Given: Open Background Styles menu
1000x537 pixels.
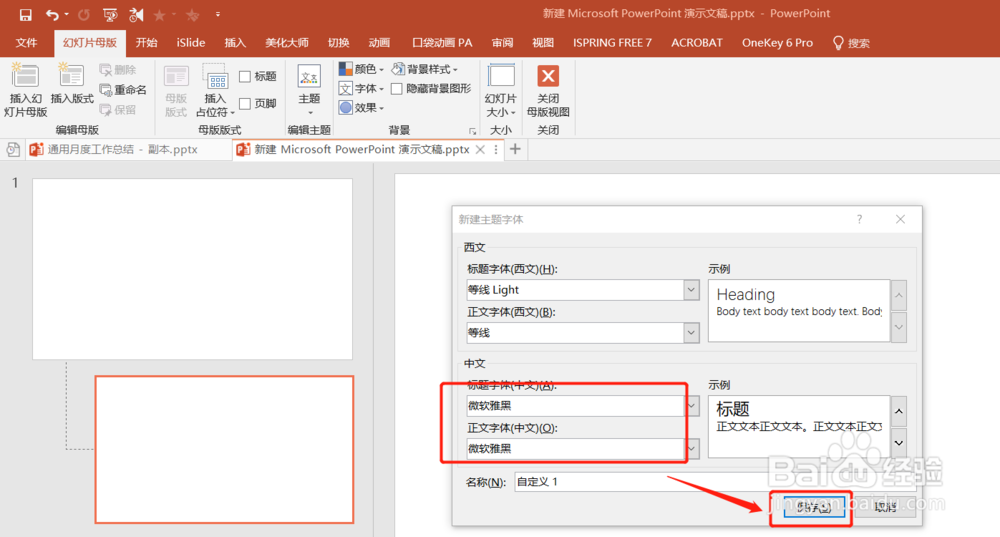Looking at the screenshot, I should [425, 69].
